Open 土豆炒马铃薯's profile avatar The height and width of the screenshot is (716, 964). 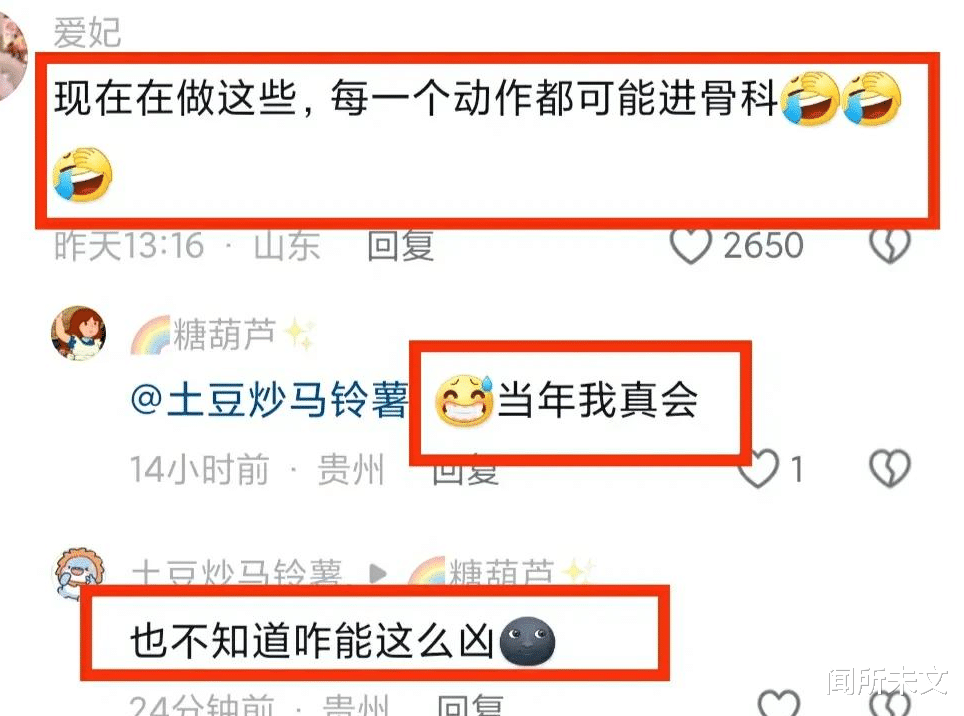[77, 573]
